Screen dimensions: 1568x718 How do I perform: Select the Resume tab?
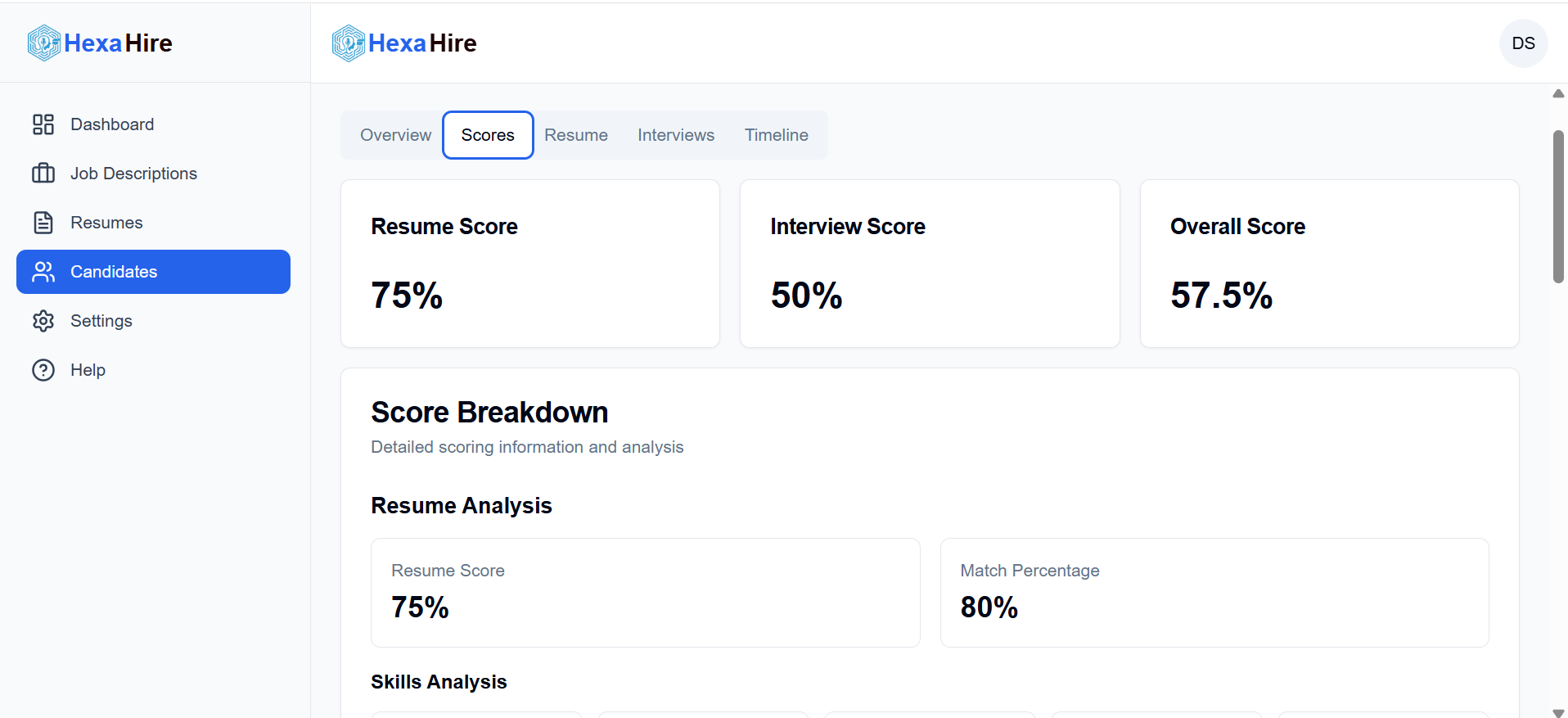pyautogui.click(x=576, y=134)
